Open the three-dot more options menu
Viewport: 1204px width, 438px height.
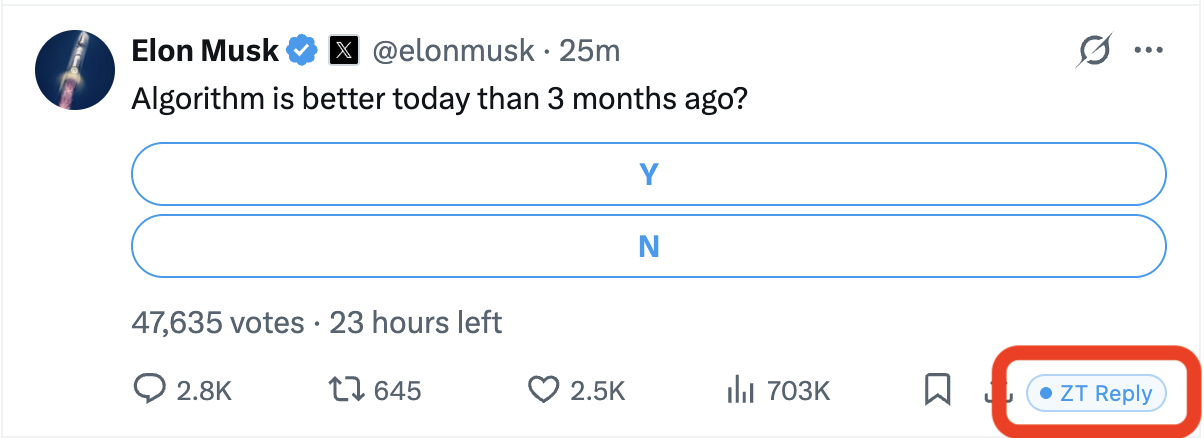pos(1148,51)
